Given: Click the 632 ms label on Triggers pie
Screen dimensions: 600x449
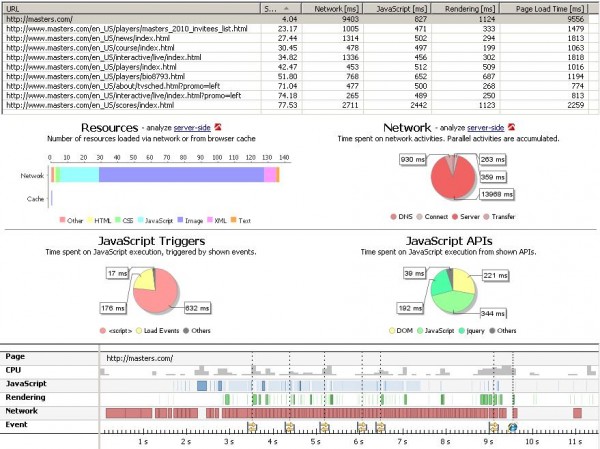Looking at the screenshot, I should (x=197, y=308).
